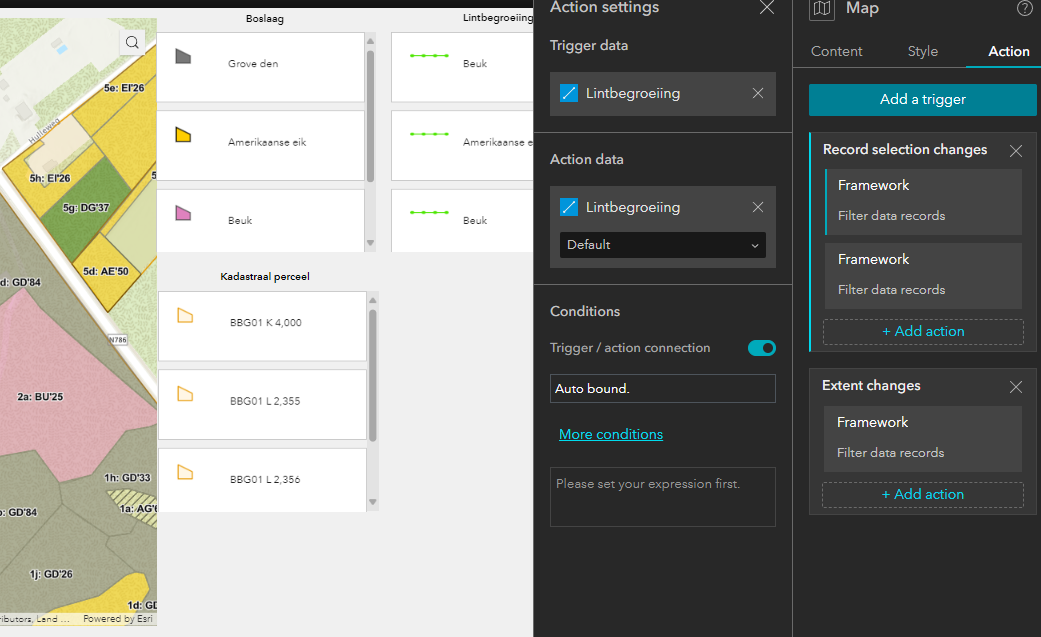Remove Lintbegroeiing from Trigger data
Image resolution: width=1041 pixels, height=637 pixels.
coord(758,93)
